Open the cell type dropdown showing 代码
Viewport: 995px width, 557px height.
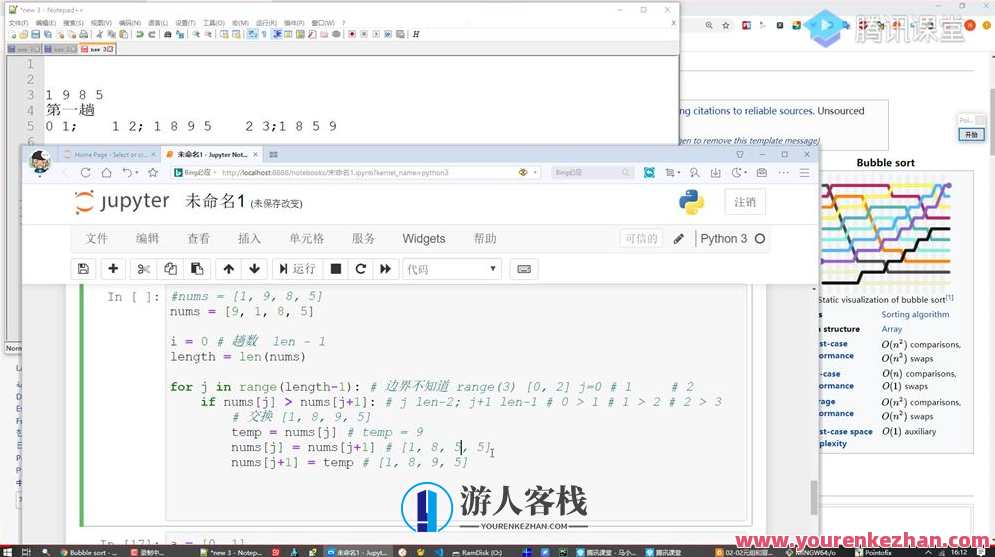pyautogui.click(x=452, y=269)
